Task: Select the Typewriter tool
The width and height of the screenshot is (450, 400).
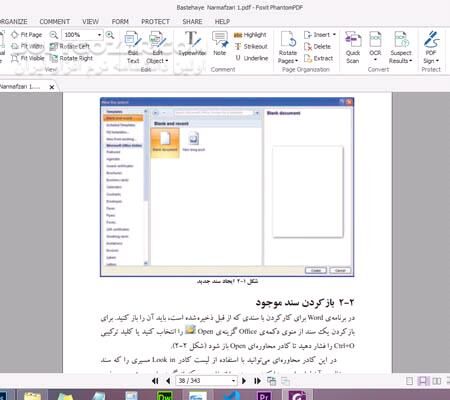Action: pos(192,43)
